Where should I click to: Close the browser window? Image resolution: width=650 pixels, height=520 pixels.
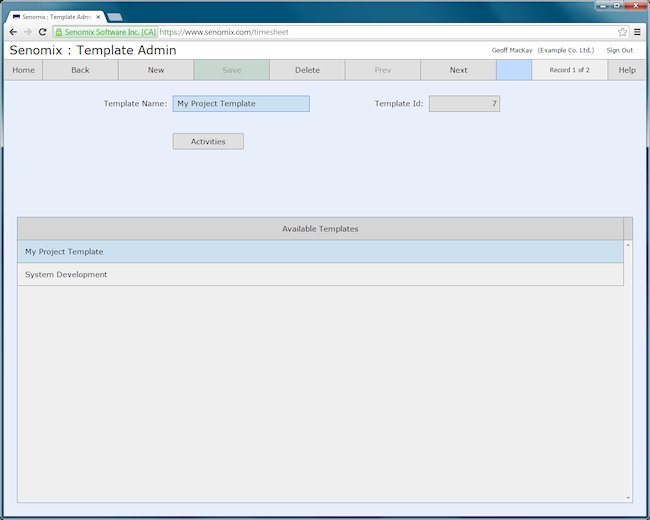(635, 6)
